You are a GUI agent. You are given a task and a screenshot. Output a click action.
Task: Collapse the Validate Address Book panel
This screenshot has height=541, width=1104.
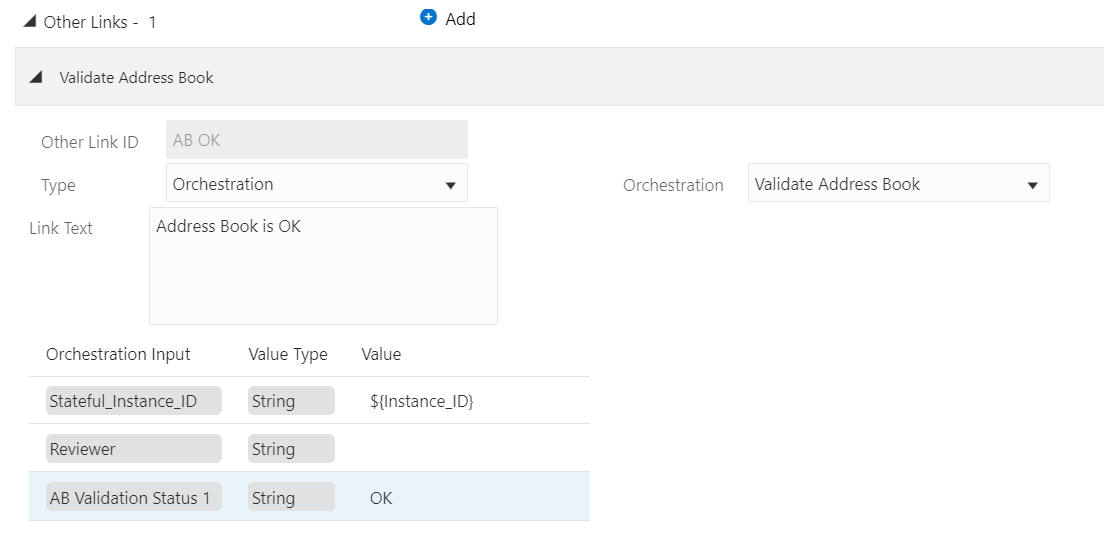tap(36, 77)
